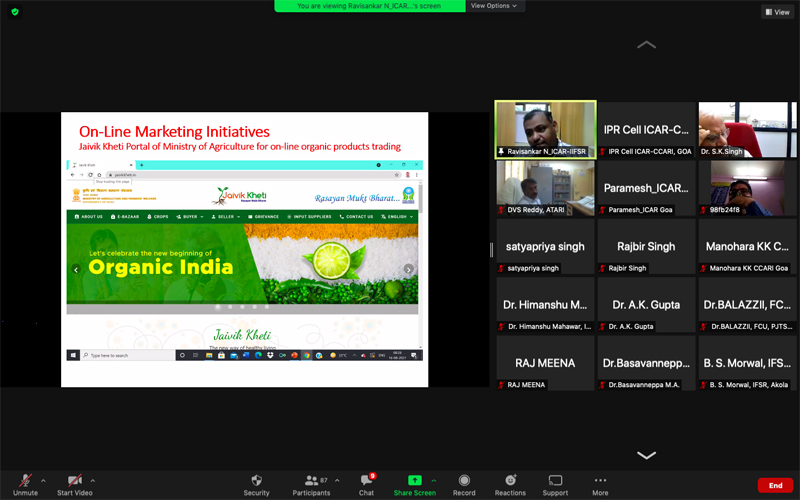The width and height of the screenshot is (800, 500).
Task: Click the Jaivik Kheti logo
Action: pyautogui.click(x=239, y=196)
